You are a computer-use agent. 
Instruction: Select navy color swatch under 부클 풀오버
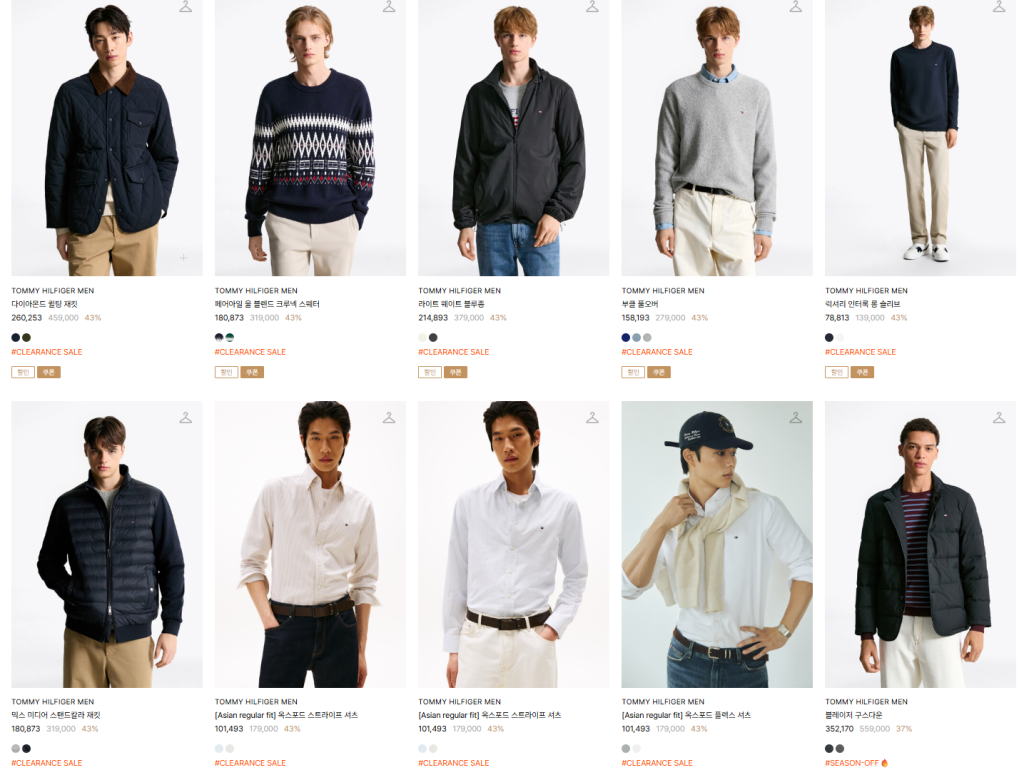point(626,338)
